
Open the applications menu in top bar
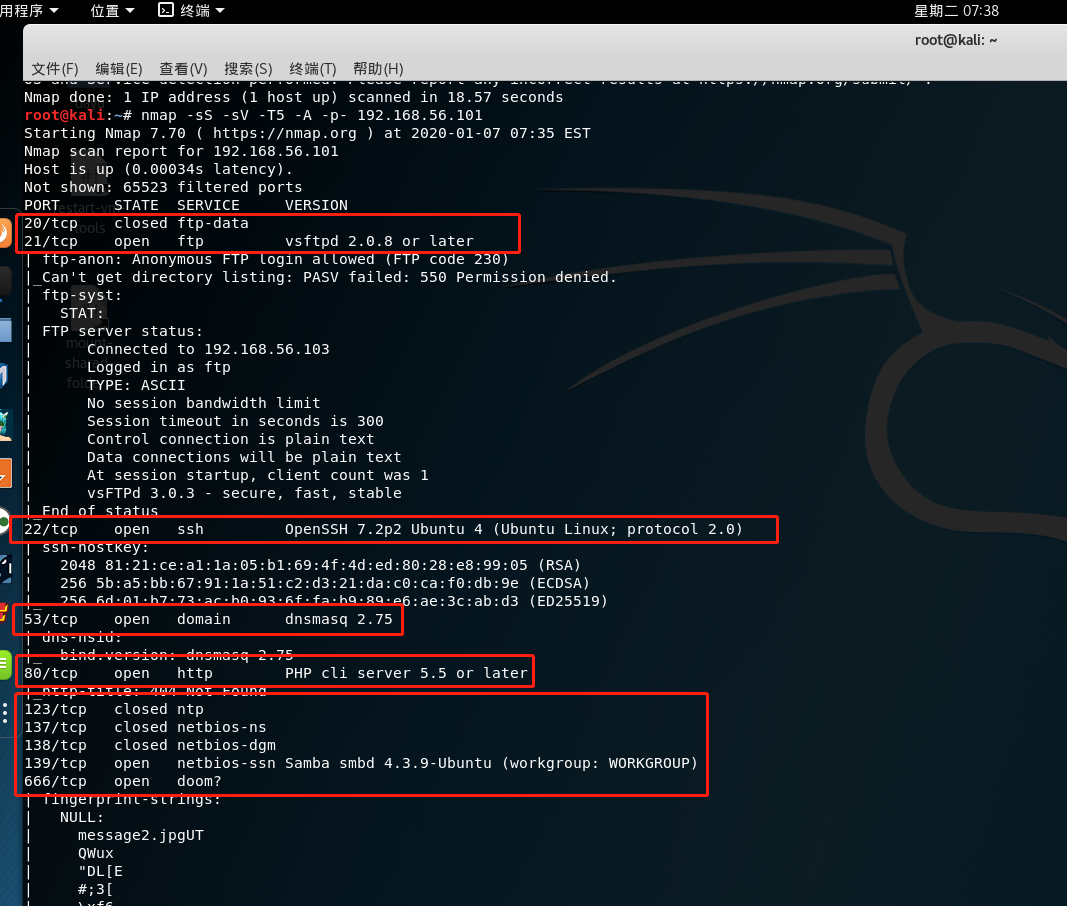(29, 11)
